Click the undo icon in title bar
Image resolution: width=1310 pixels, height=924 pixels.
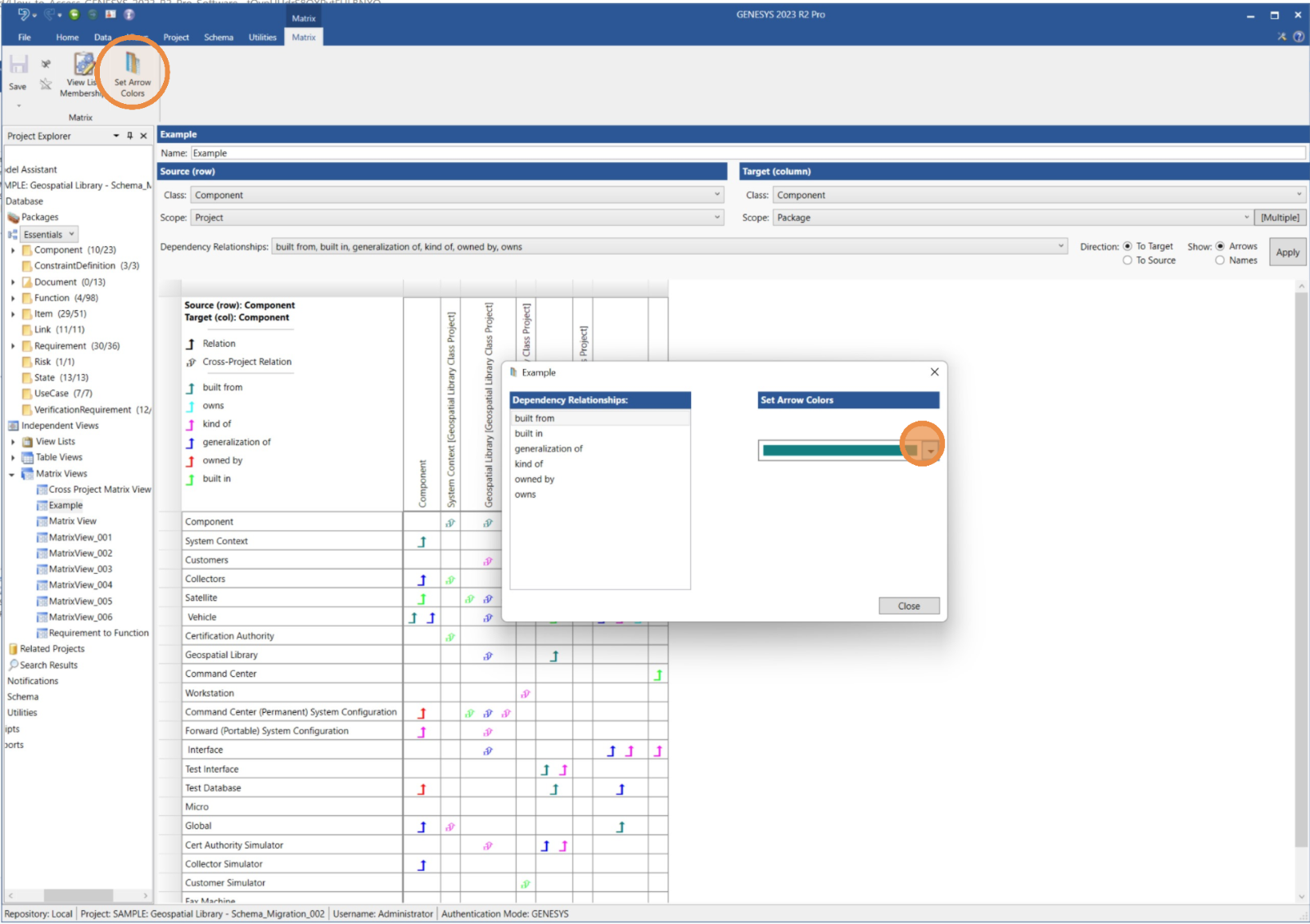25,14
